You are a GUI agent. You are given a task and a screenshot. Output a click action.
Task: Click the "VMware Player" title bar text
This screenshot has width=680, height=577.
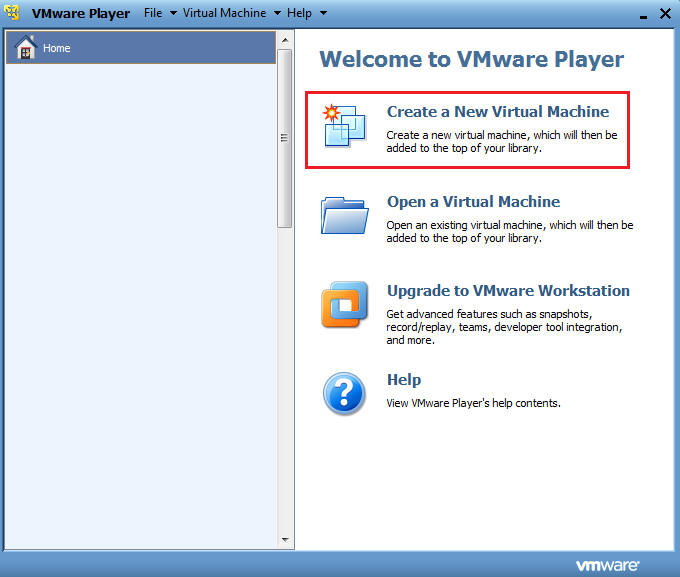(81, 13)
